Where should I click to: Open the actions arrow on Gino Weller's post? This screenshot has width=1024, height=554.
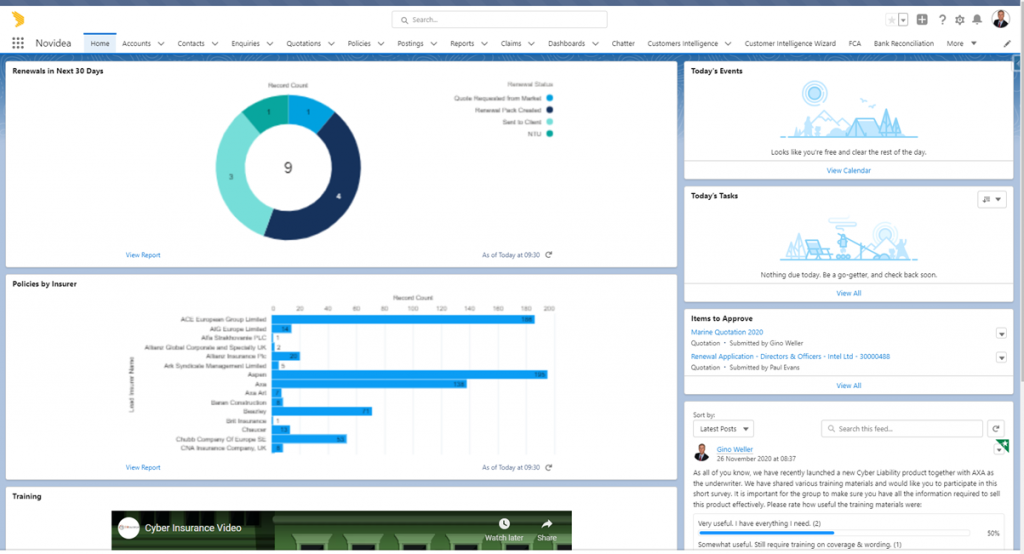coord(999,449)
